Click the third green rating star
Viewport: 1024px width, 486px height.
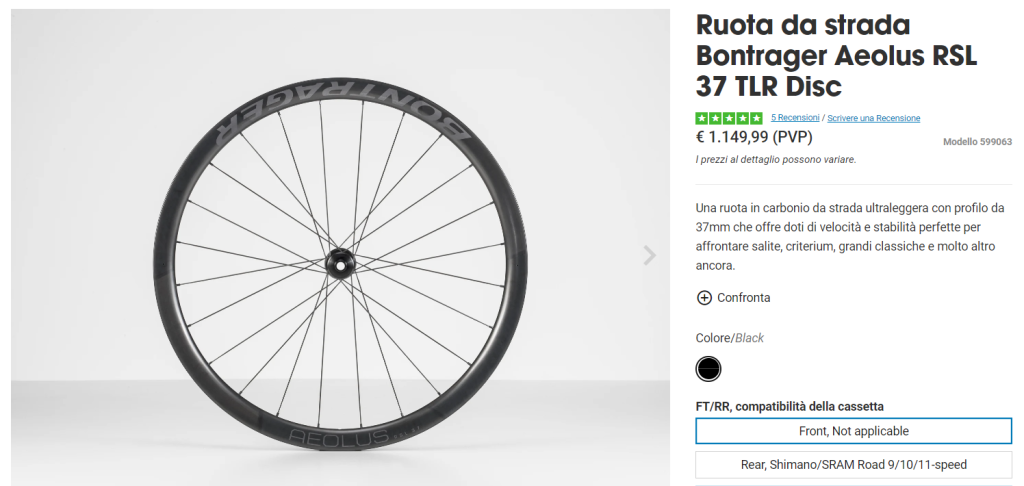coord(729,118)
